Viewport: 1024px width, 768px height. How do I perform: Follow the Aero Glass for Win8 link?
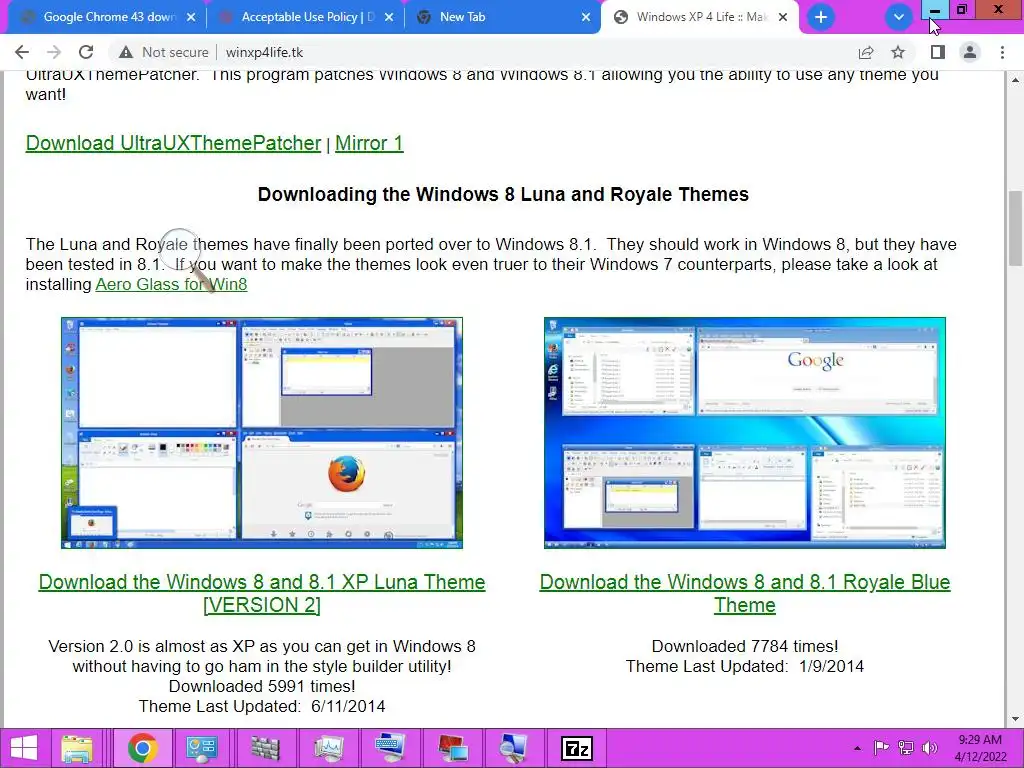tap(171, 284)
